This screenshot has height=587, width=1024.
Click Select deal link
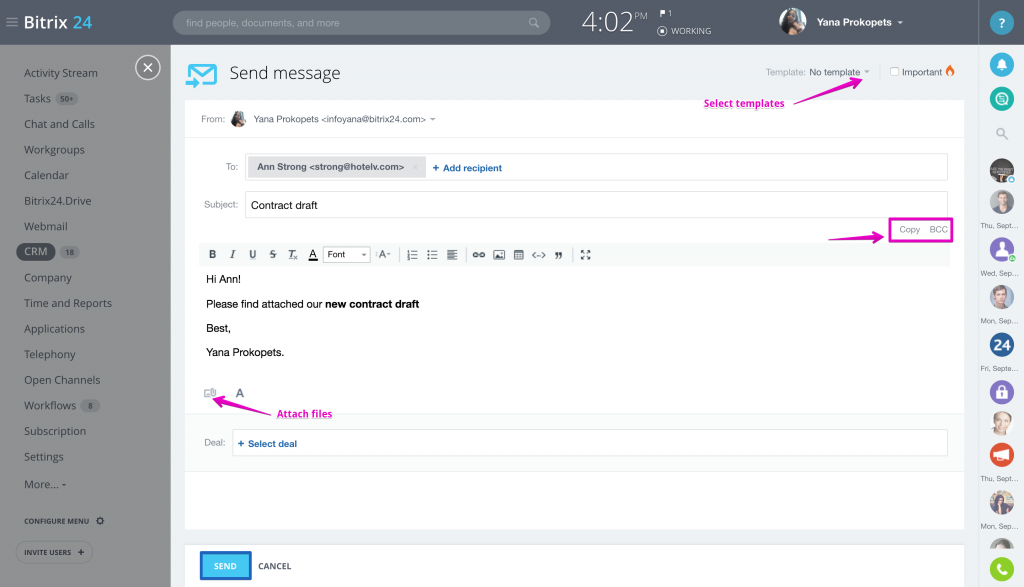[x=267, y=444]
